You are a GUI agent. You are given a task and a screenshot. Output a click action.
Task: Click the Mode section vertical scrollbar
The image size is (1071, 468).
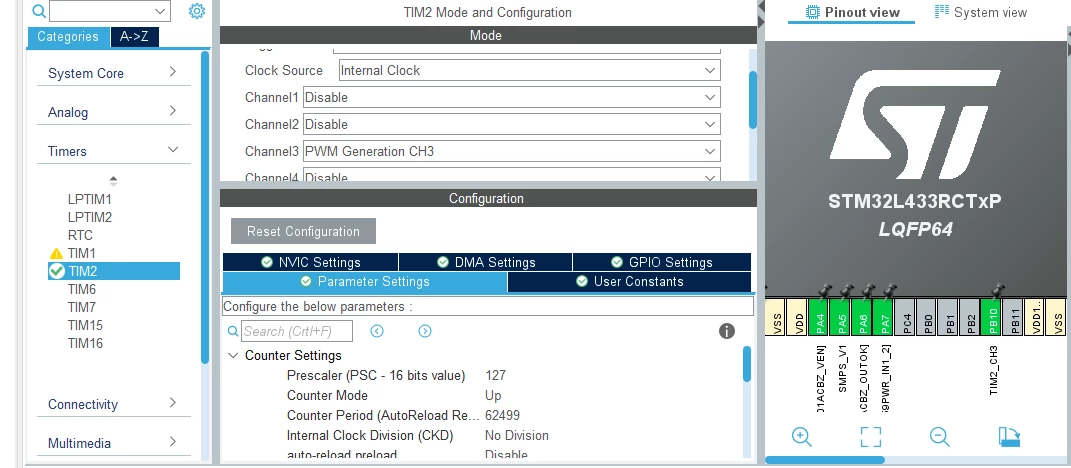pyautogui.click(x=753, y=100)
